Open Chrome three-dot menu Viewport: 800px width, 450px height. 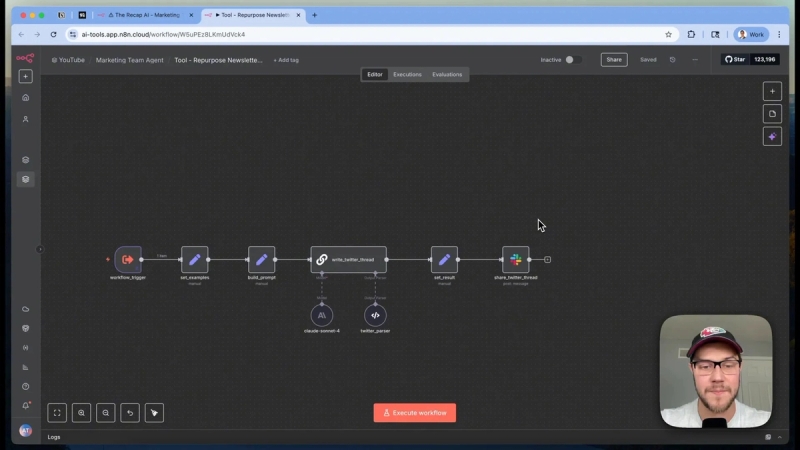point(779,35)
